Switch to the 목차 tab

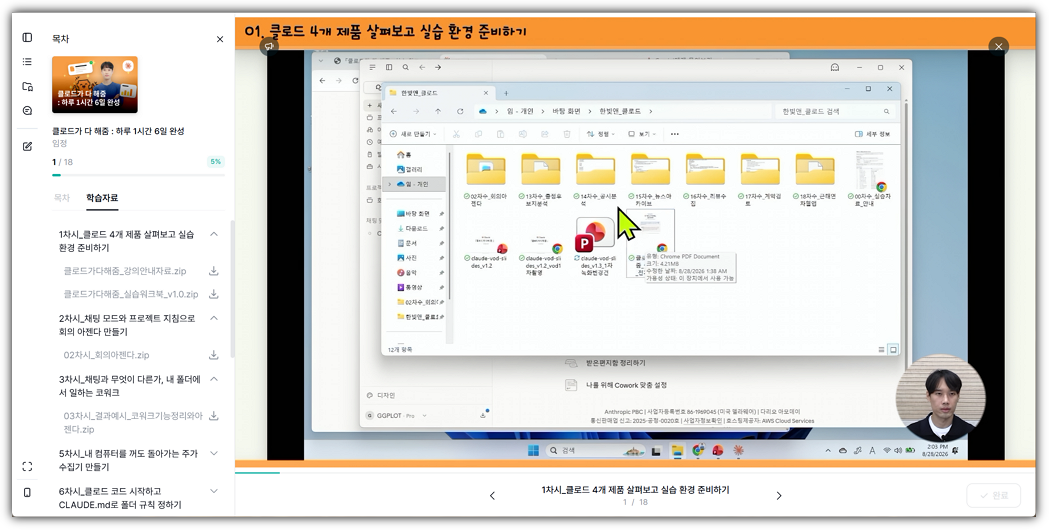tap(62, 198)
